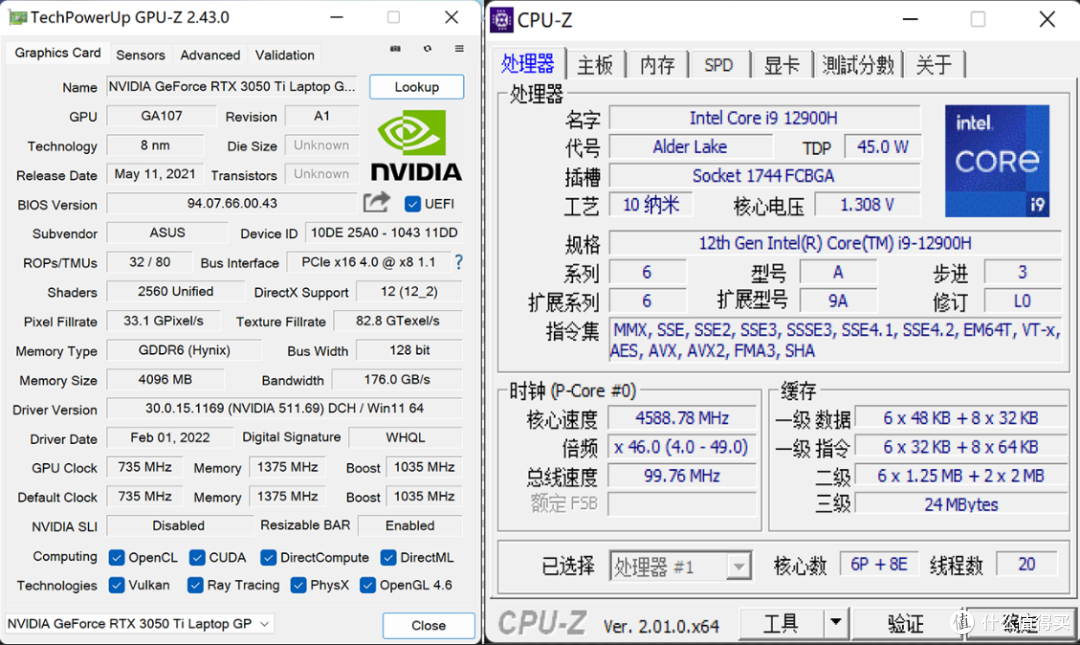Click the GPU-Z screenshot camera icon
This screenshot has height=645, width=1080.
pos(395,48)
